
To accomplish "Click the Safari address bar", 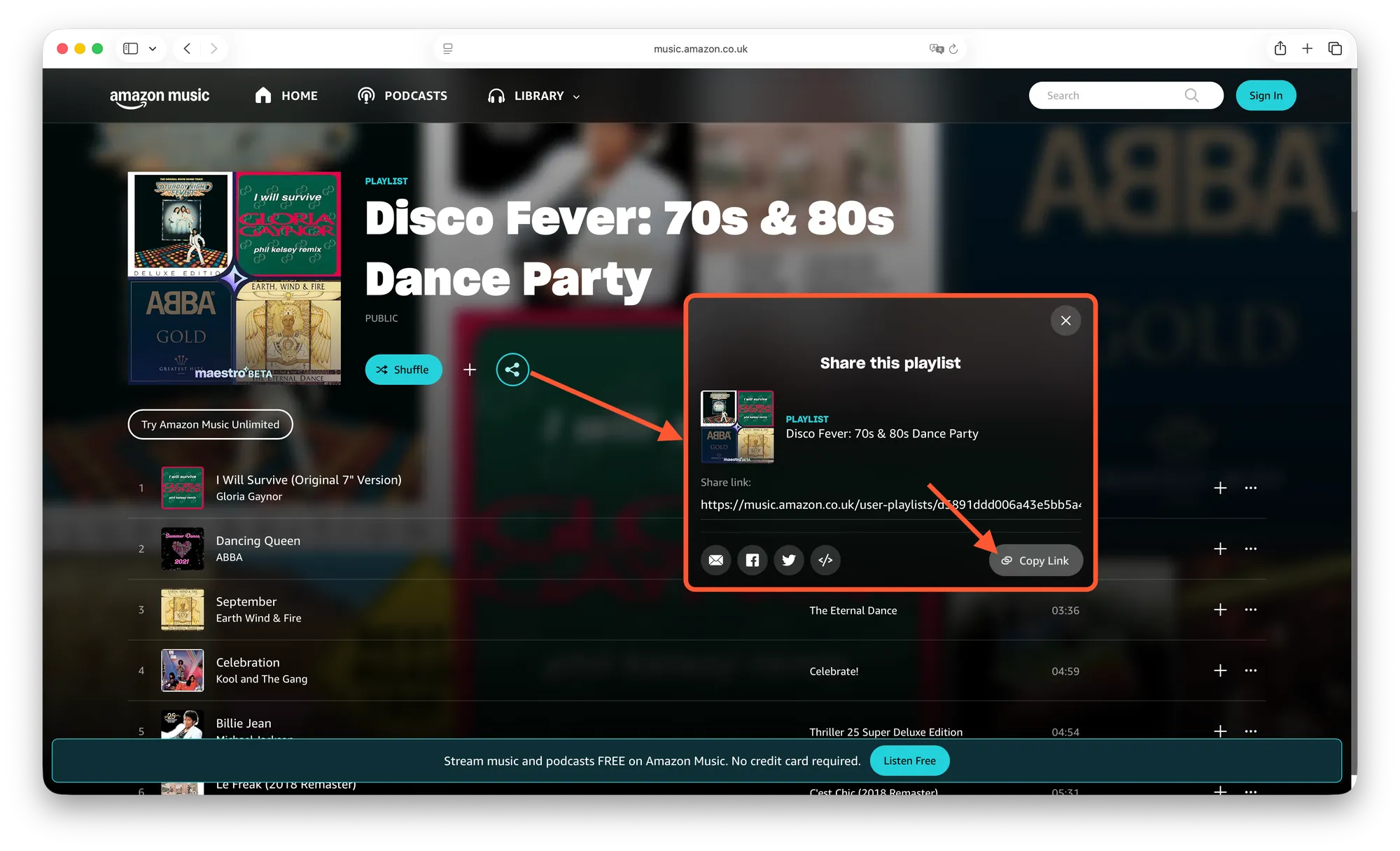I will tap(700, 49).
